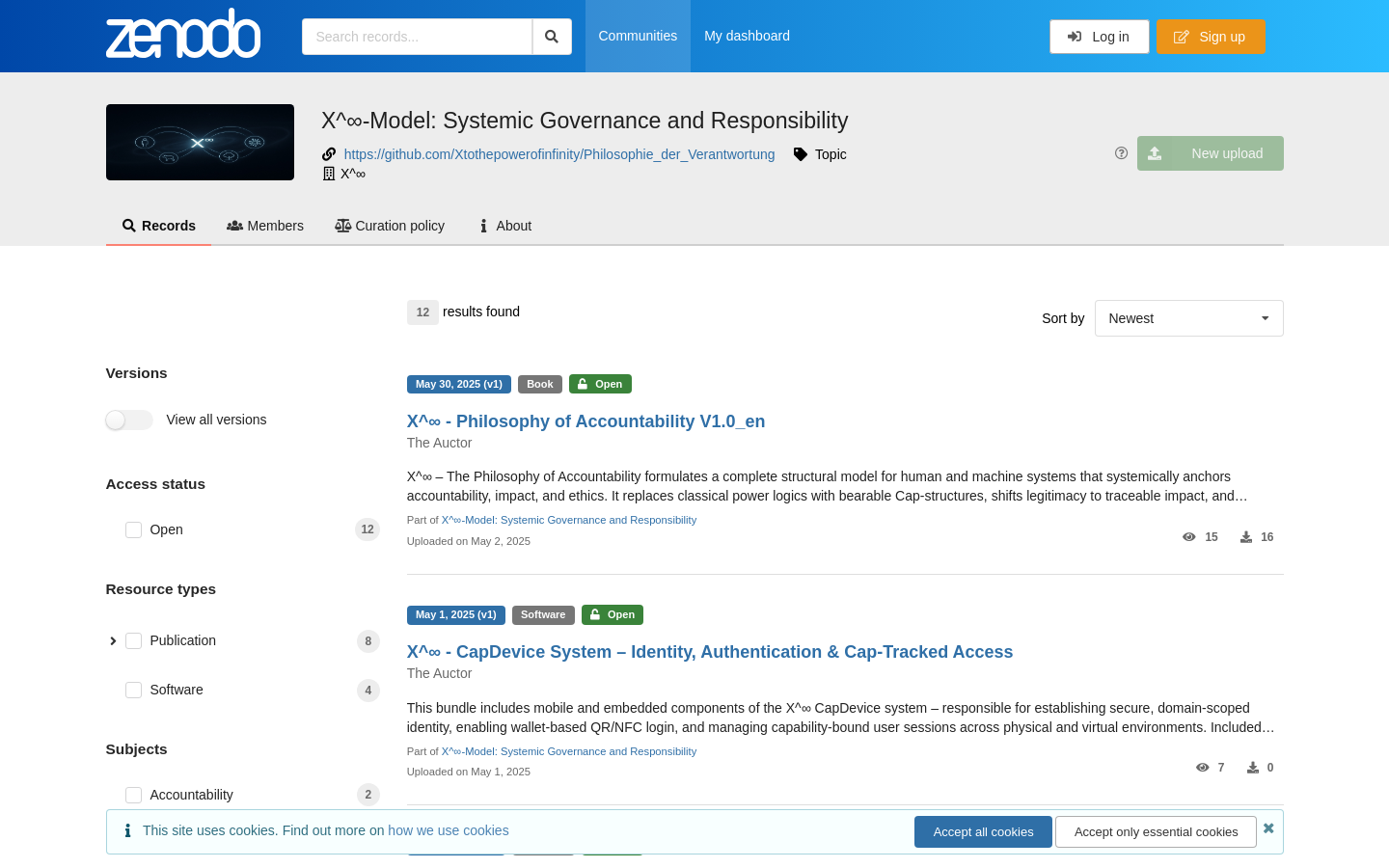
Task: Focus the Search records input field
Action: 417,37
